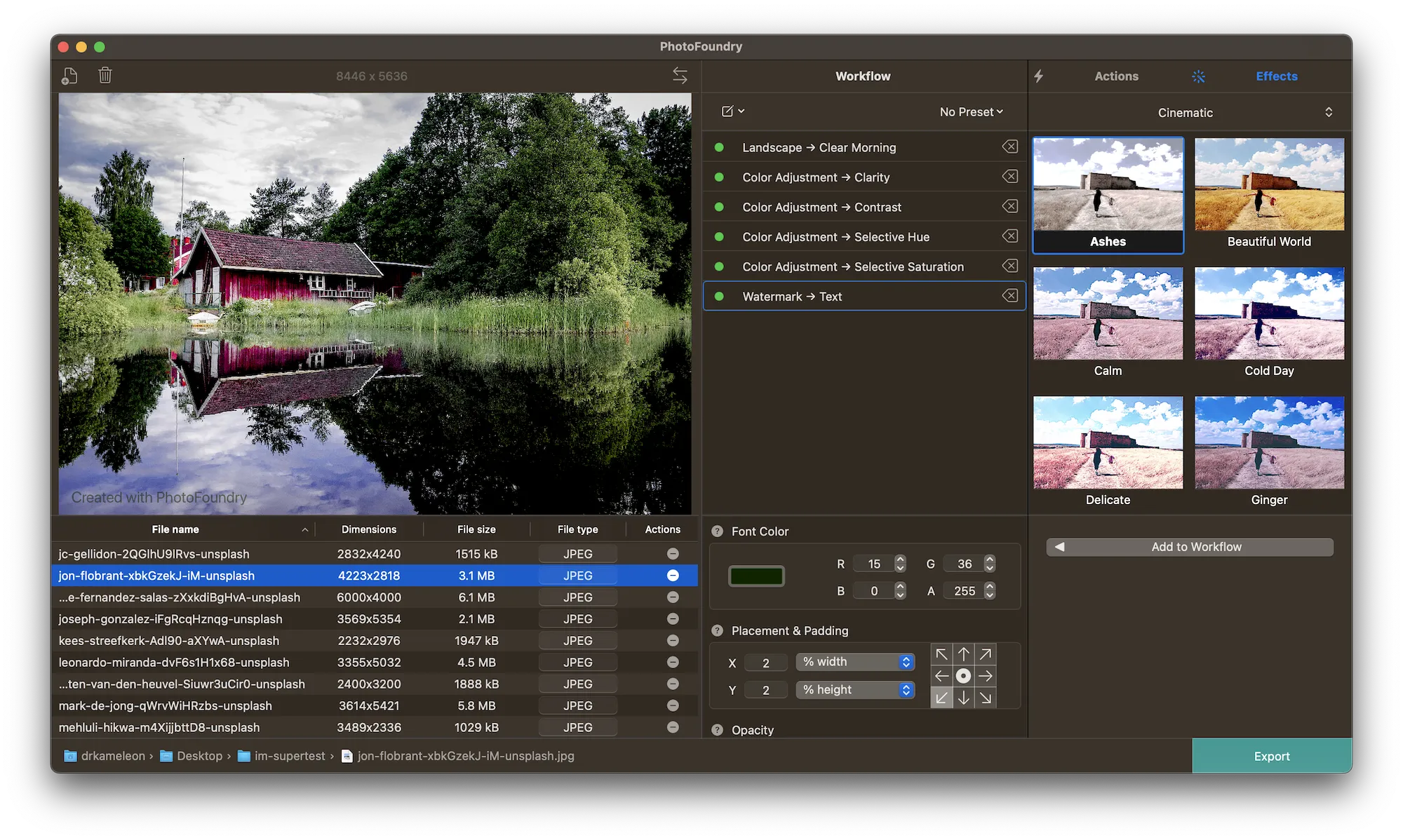Click the trash delete icon
This screenshot has height=840, width=1403.
(x=105, y=75)
